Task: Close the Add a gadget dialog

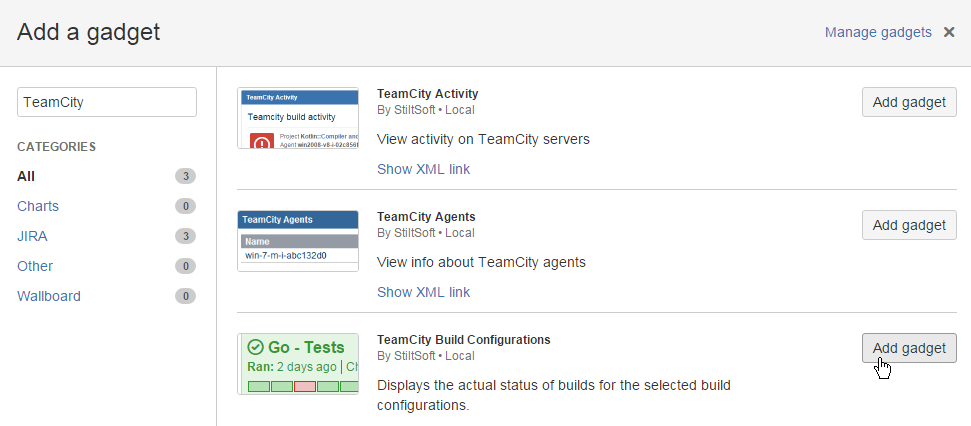Action: click(x=949, y=32)
